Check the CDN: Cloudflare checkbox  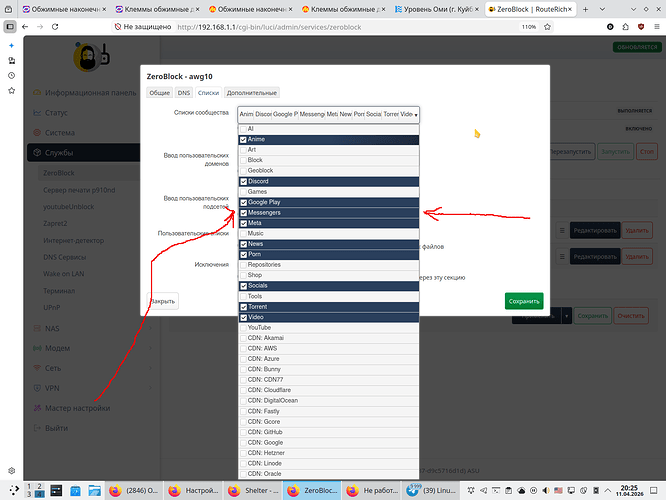click(243, 390)
